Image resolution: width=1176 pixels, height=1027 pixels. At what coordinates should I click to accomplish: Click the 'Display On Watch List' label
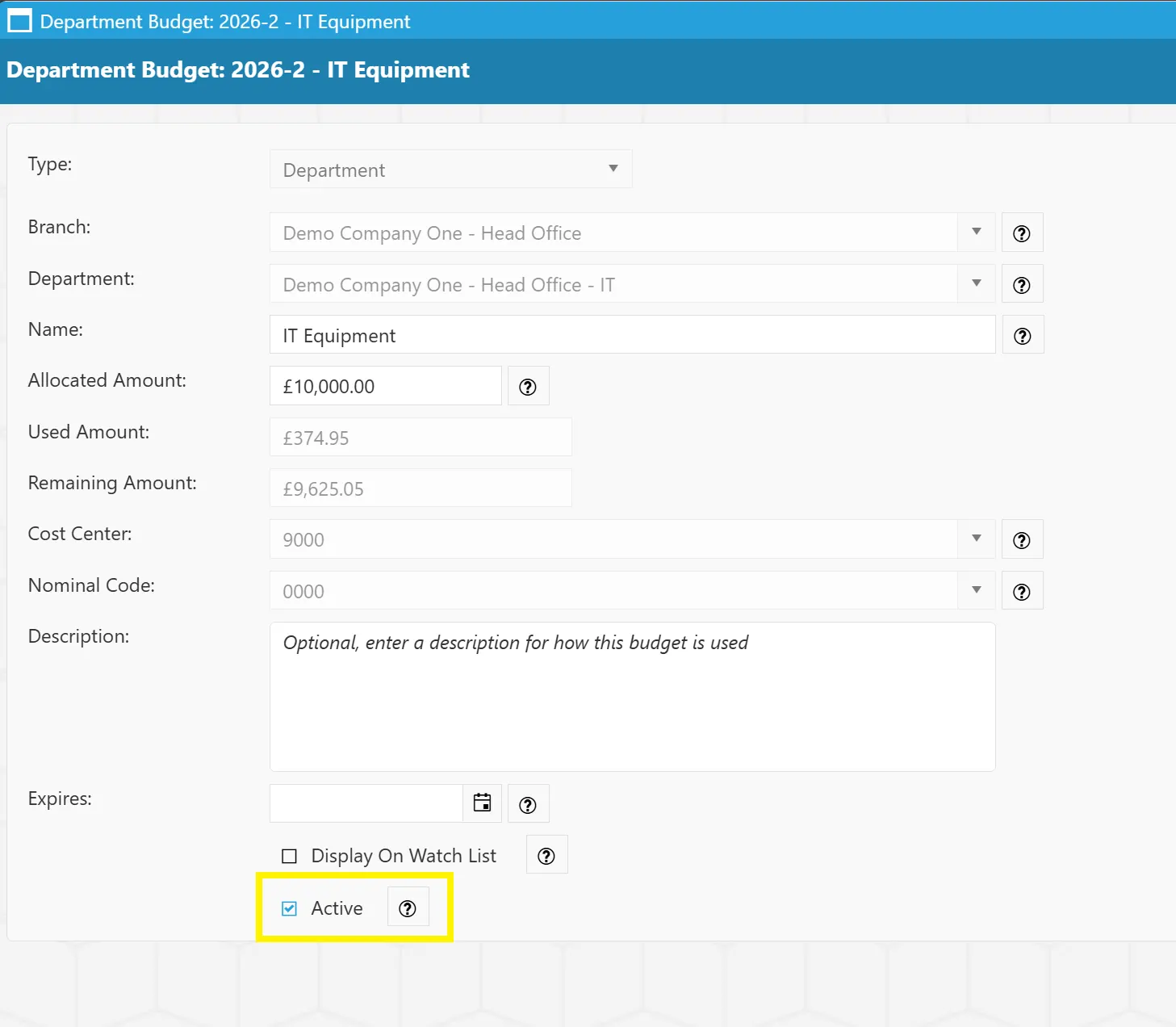point(404,856)
